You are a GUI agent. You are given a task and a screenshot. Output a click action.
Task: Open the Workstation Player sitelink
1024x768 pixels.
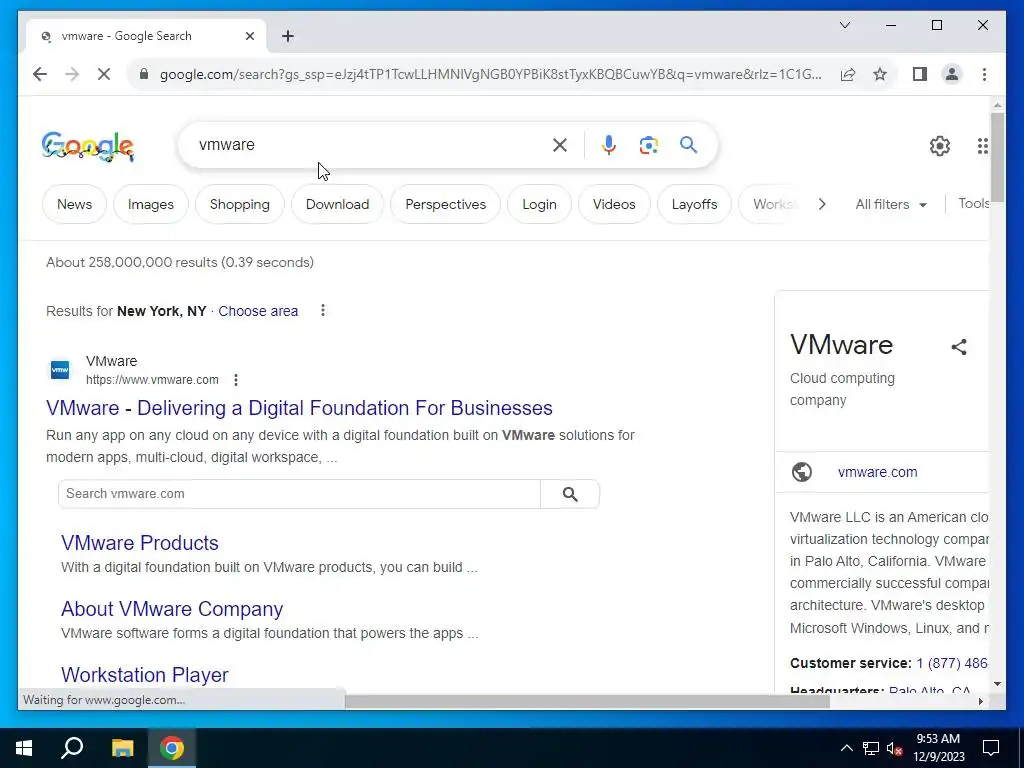click(144, 675)
